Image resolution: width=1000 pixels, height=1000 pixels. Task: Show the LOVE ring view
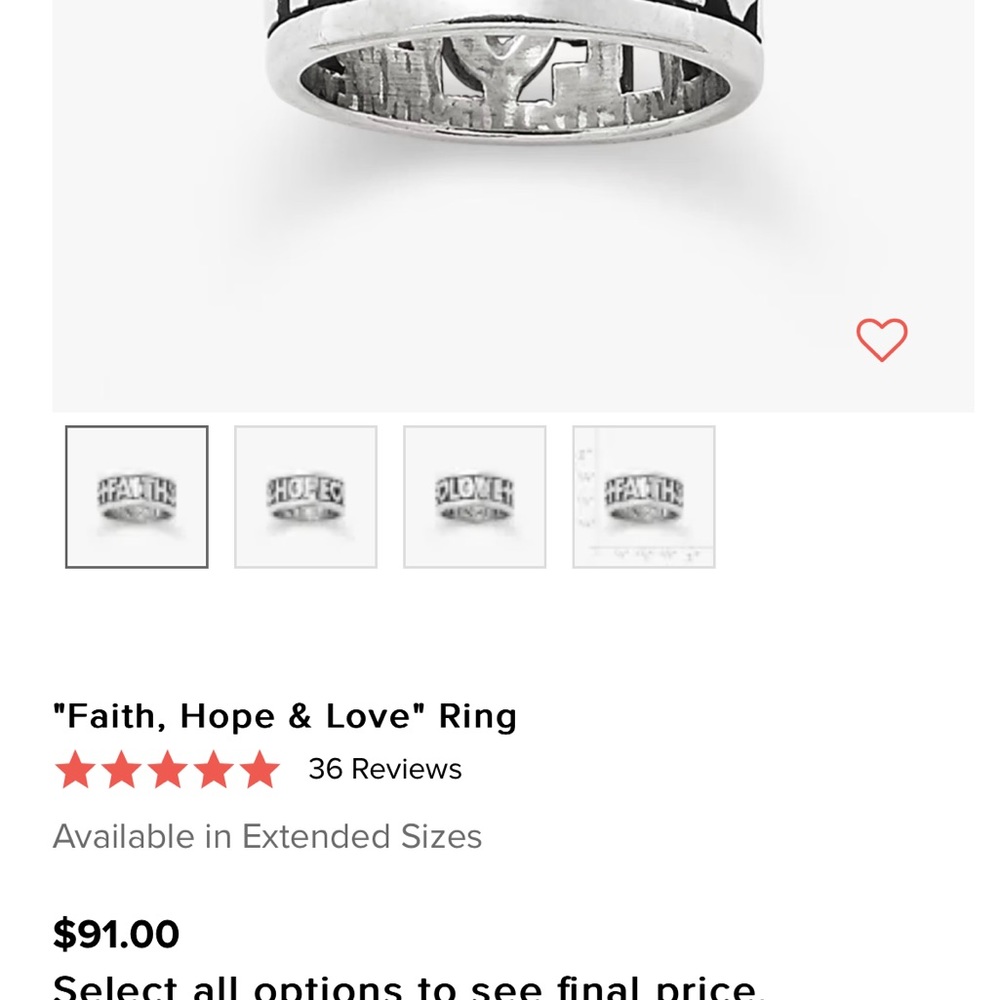coord(474,497)
